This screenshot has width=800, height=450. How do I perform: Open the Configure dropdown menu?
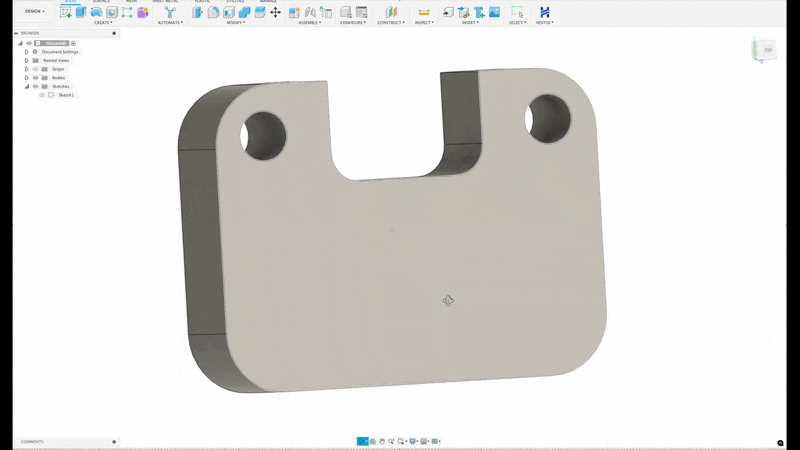tap(353, 22)
